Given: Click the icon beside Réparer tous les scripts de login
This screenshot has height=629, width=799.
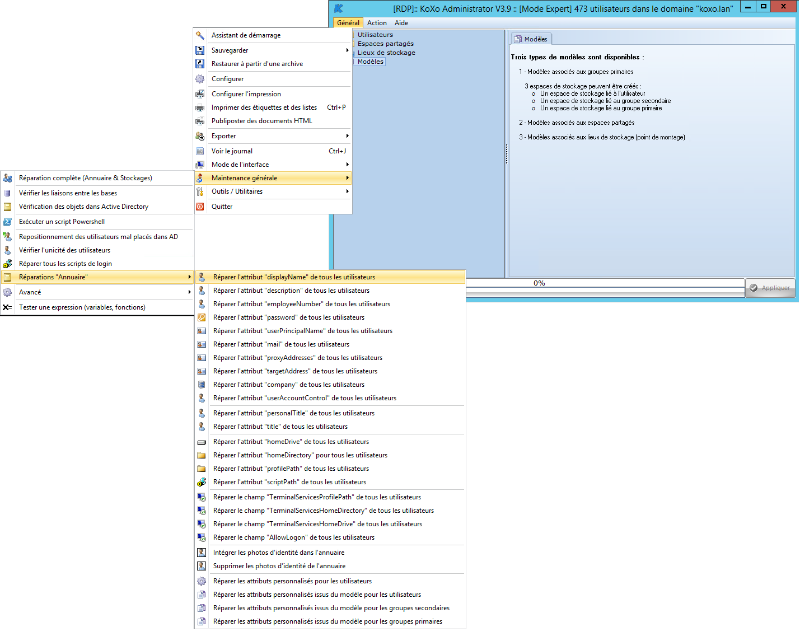Looking at the screenshot, I should 7,264.
